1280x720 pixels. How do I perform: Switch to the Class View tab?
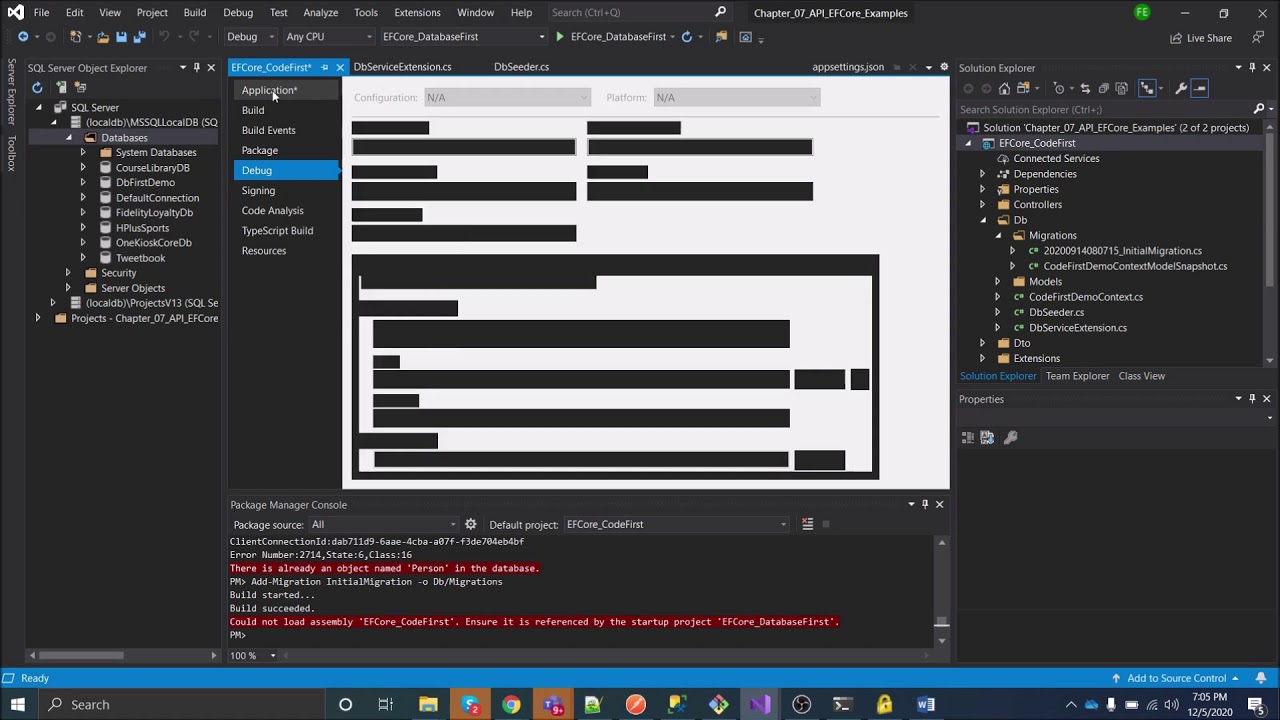click(x=1141, y=376)
